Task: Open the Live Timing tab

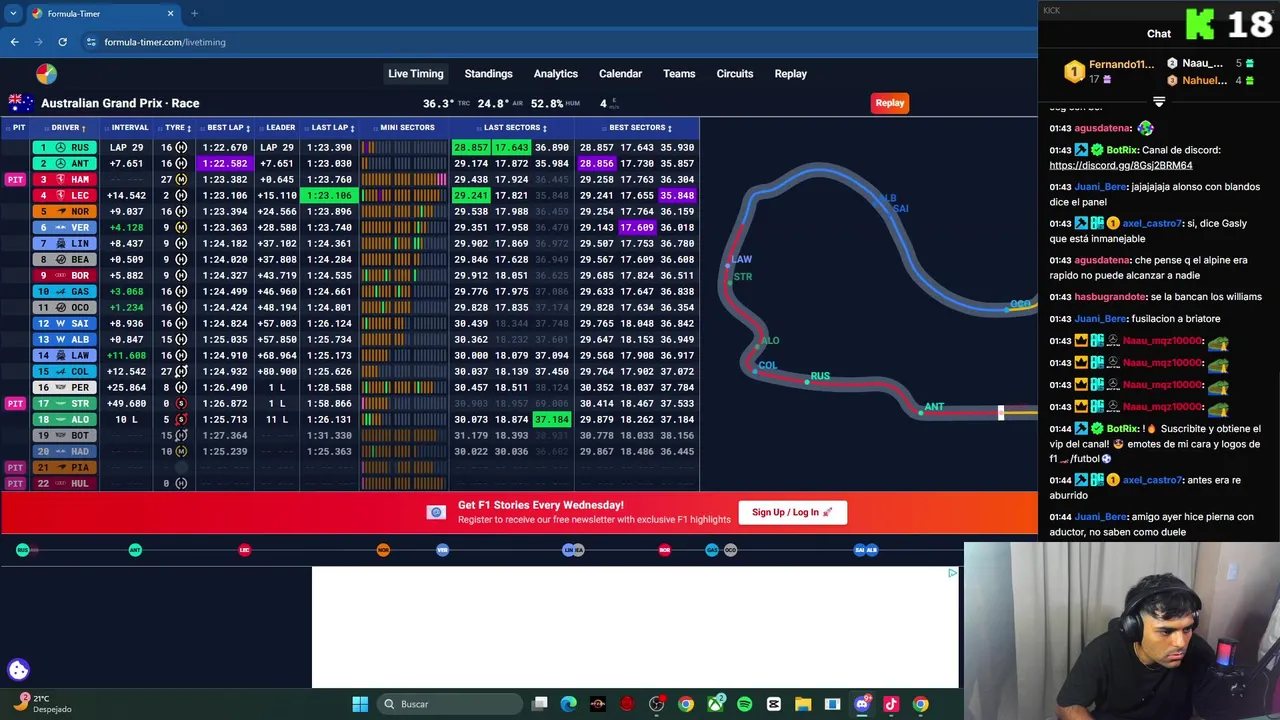Action: click(415, 74)
